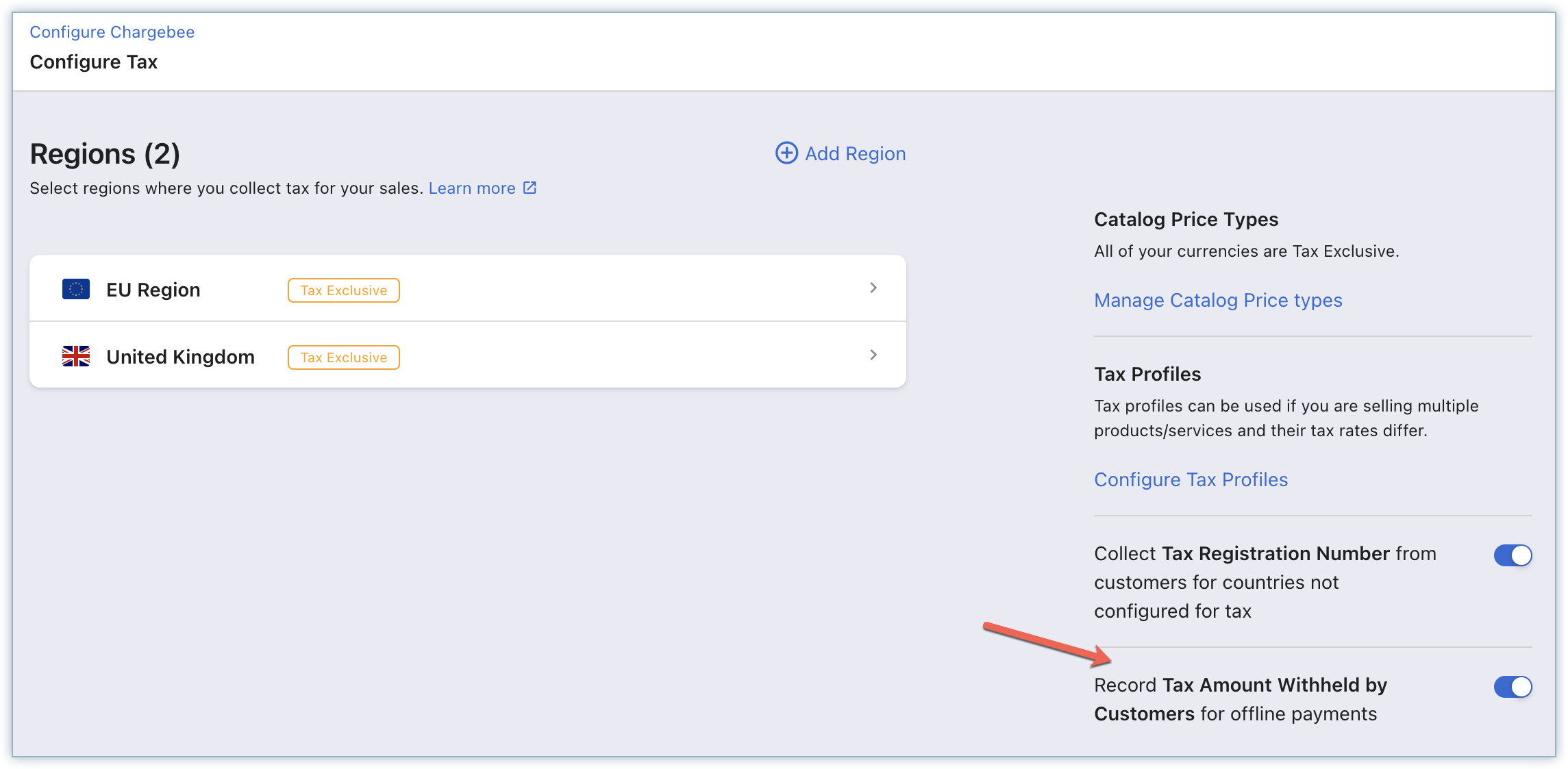Click the Regions (2) heading
Screen dimensions: 1568x769
click(x=105, y=154)
